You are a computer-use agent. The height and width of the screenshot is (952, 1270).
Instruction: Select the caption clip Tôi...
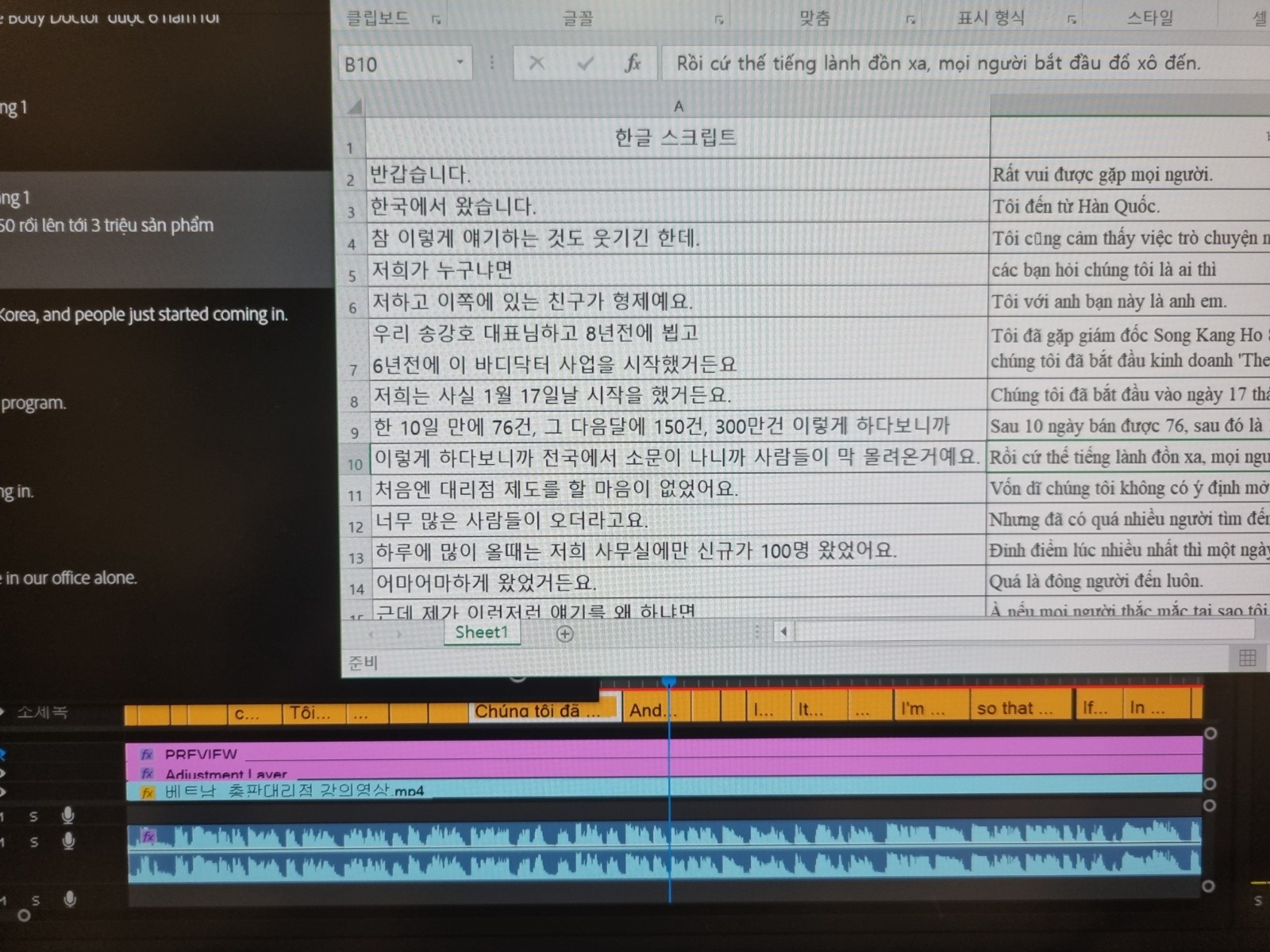click(314, 713)
